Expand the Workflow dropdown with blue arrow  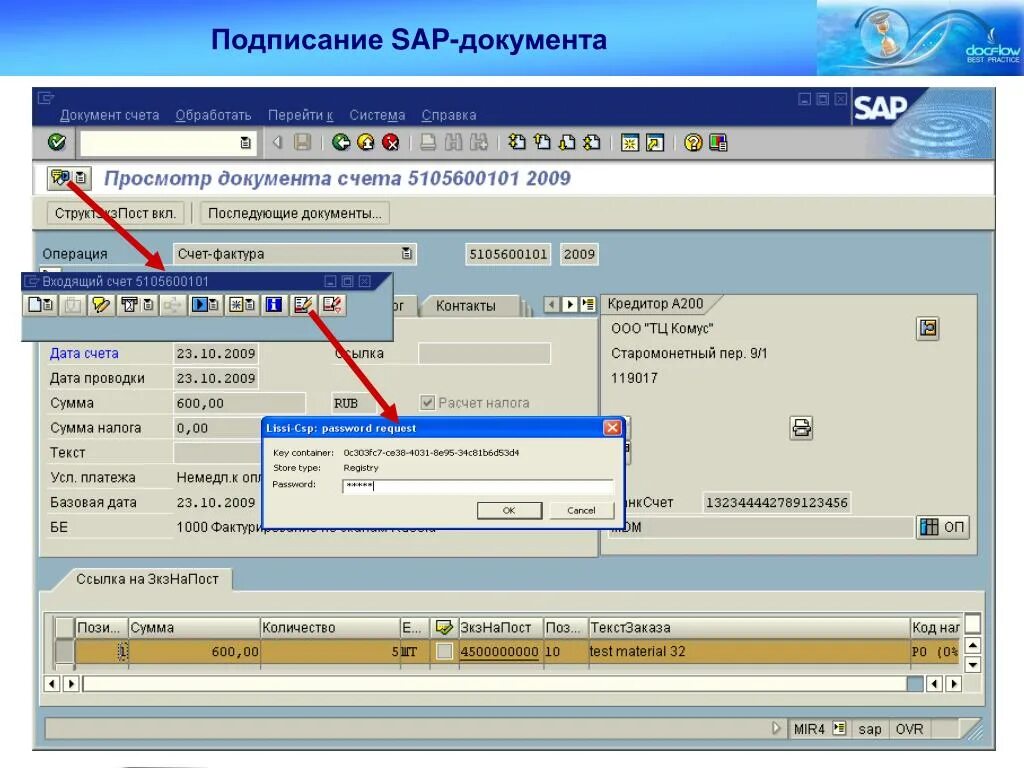click(x=214, y=304)
